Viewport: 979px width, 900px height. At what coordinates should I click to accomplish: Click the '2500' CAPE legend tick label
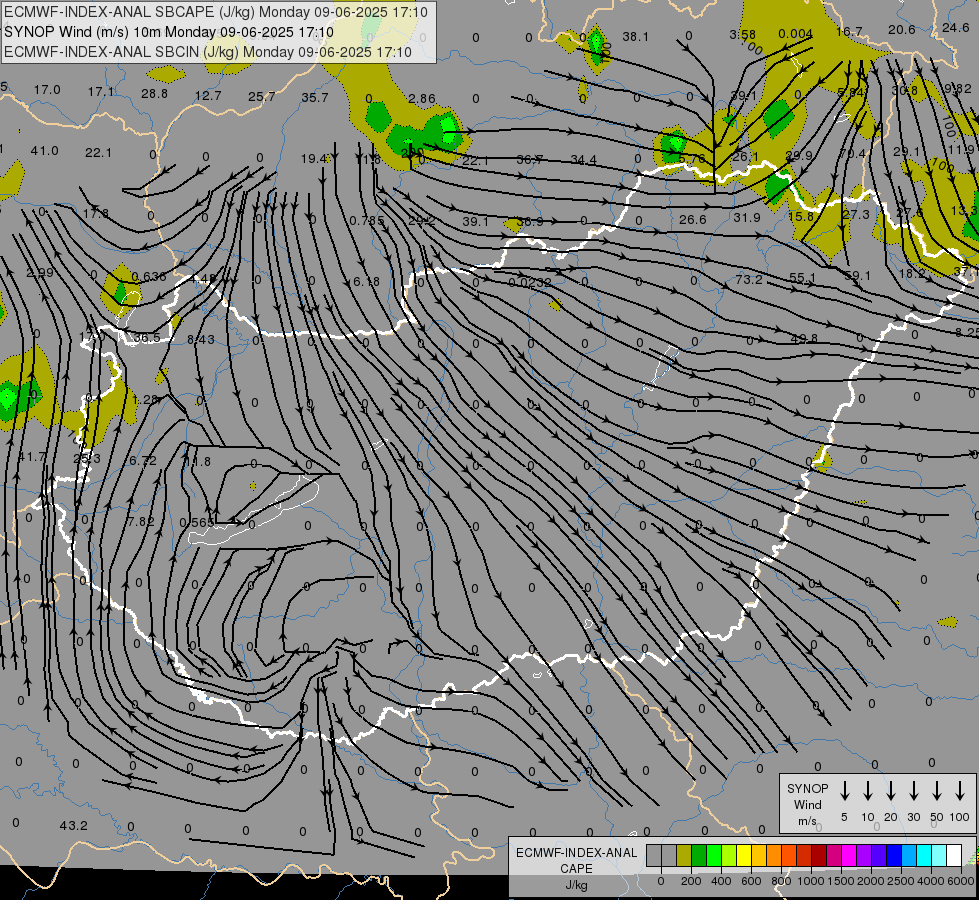click(x=901, y=881)
